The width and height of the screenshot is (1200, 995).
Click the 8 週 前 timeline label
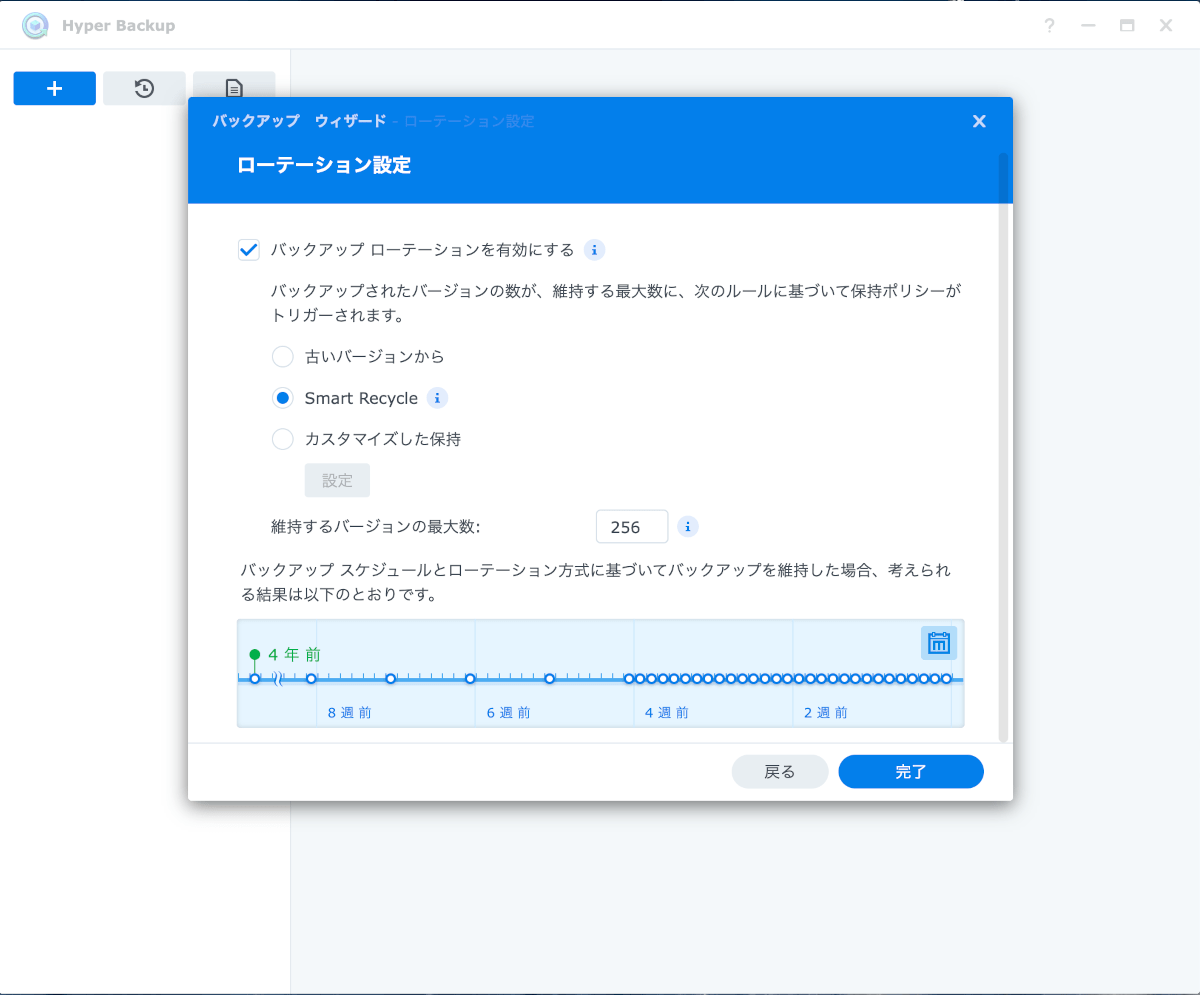click(x=350, y=713)
